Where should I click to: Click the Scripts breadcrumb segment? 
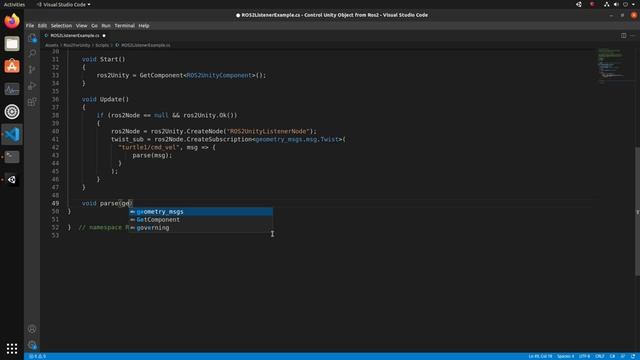click(102, 45)
